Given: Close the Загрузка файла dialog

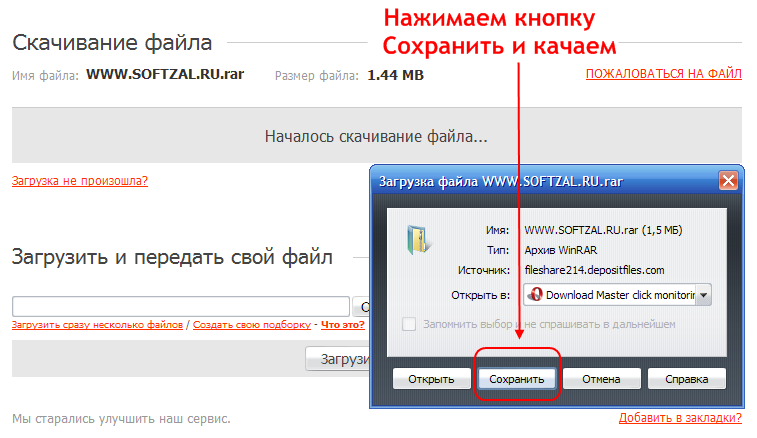Looking at the screenshot, I should point(728,181).
